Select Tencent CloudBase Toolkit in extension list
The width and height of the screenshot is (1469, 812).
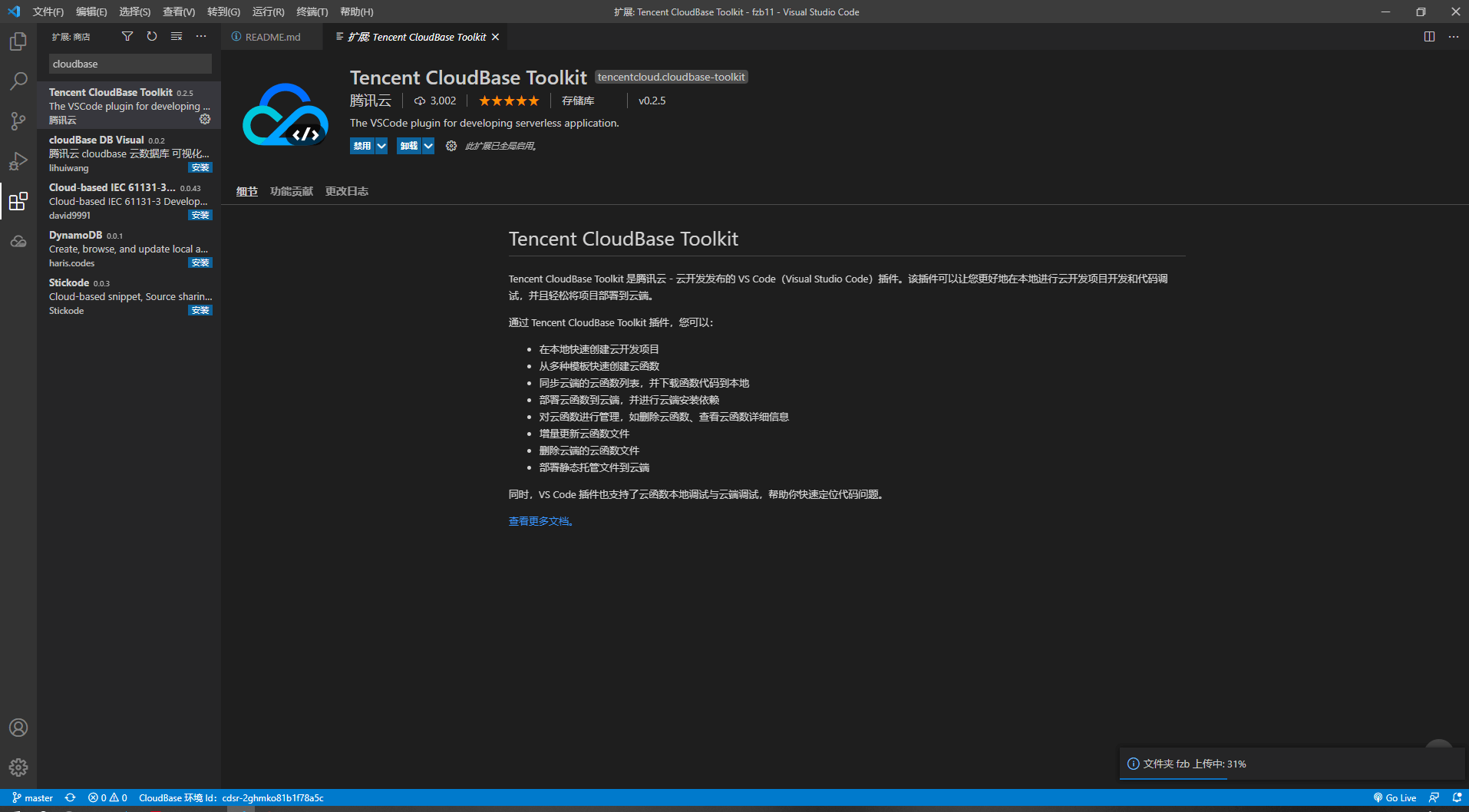[129, 105]
